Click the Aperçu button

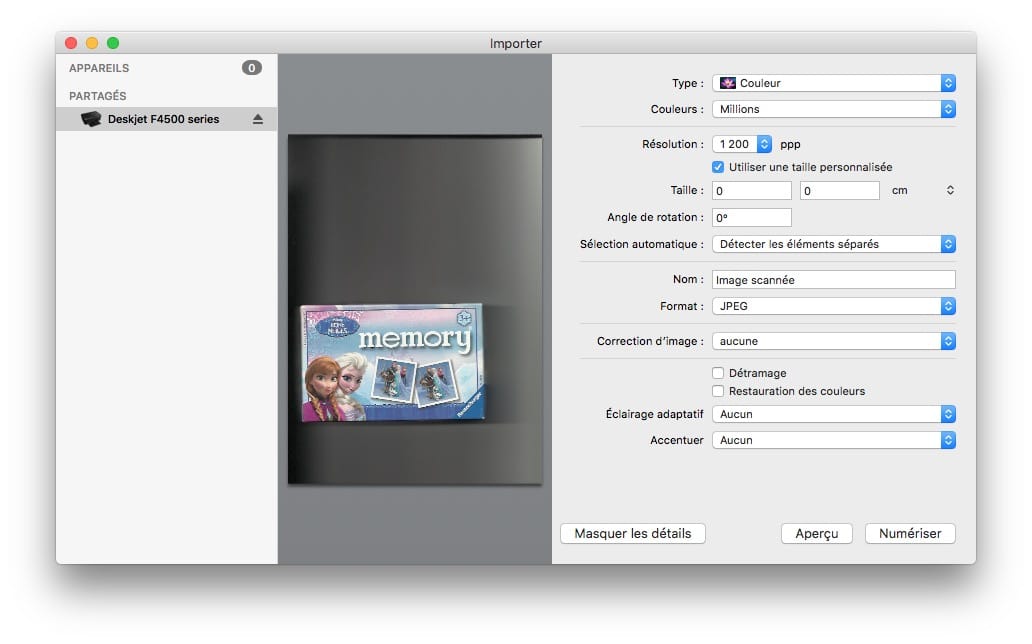(x=817, y=533)
